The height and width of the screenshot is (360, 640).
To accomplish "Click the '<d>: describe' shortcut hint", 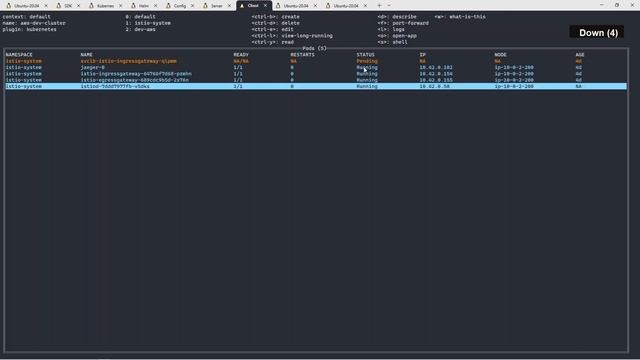I will tap(397, 17).
